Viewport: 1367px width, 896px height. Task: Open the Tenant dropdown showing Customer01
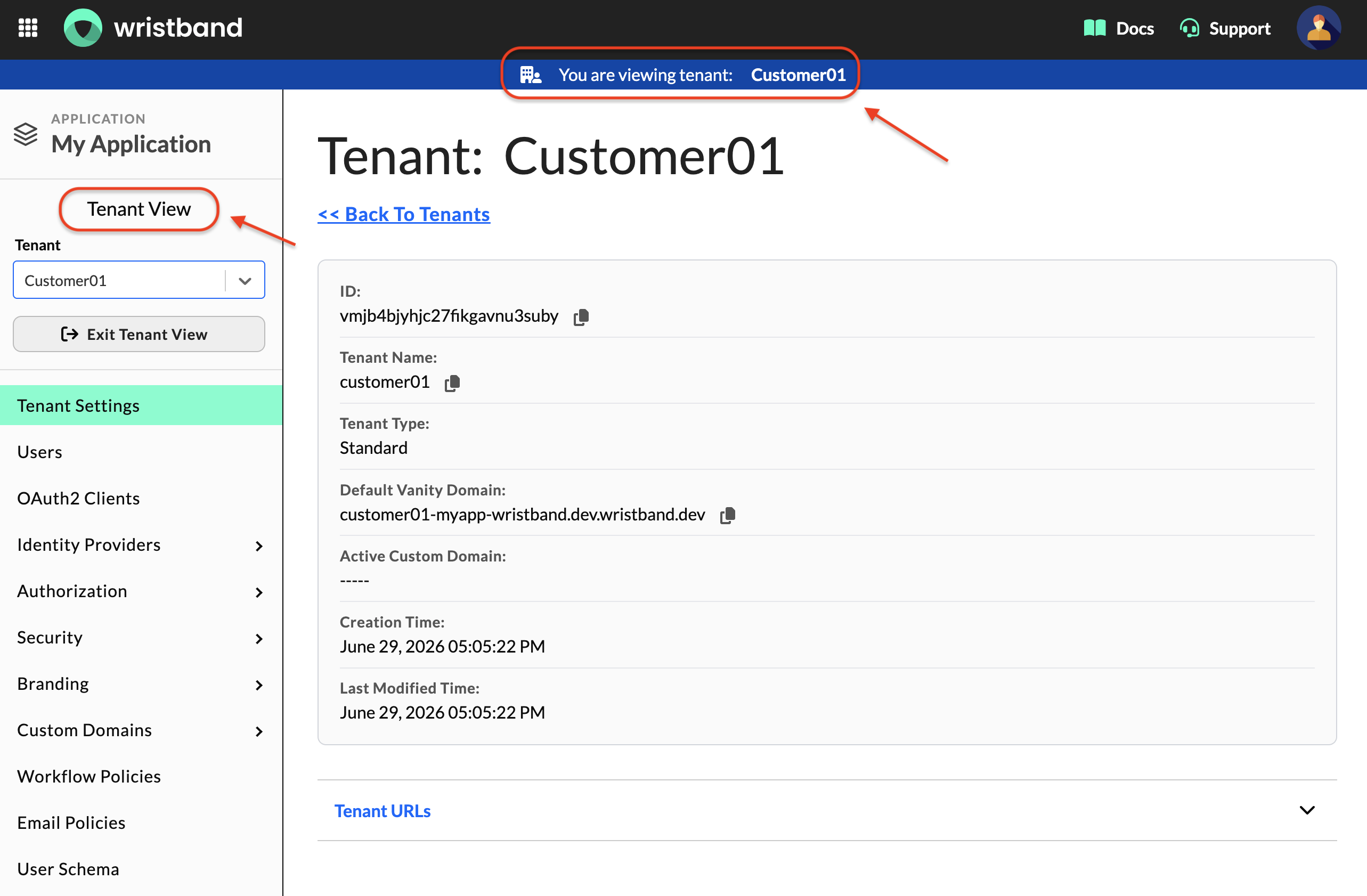pos(139,280)
